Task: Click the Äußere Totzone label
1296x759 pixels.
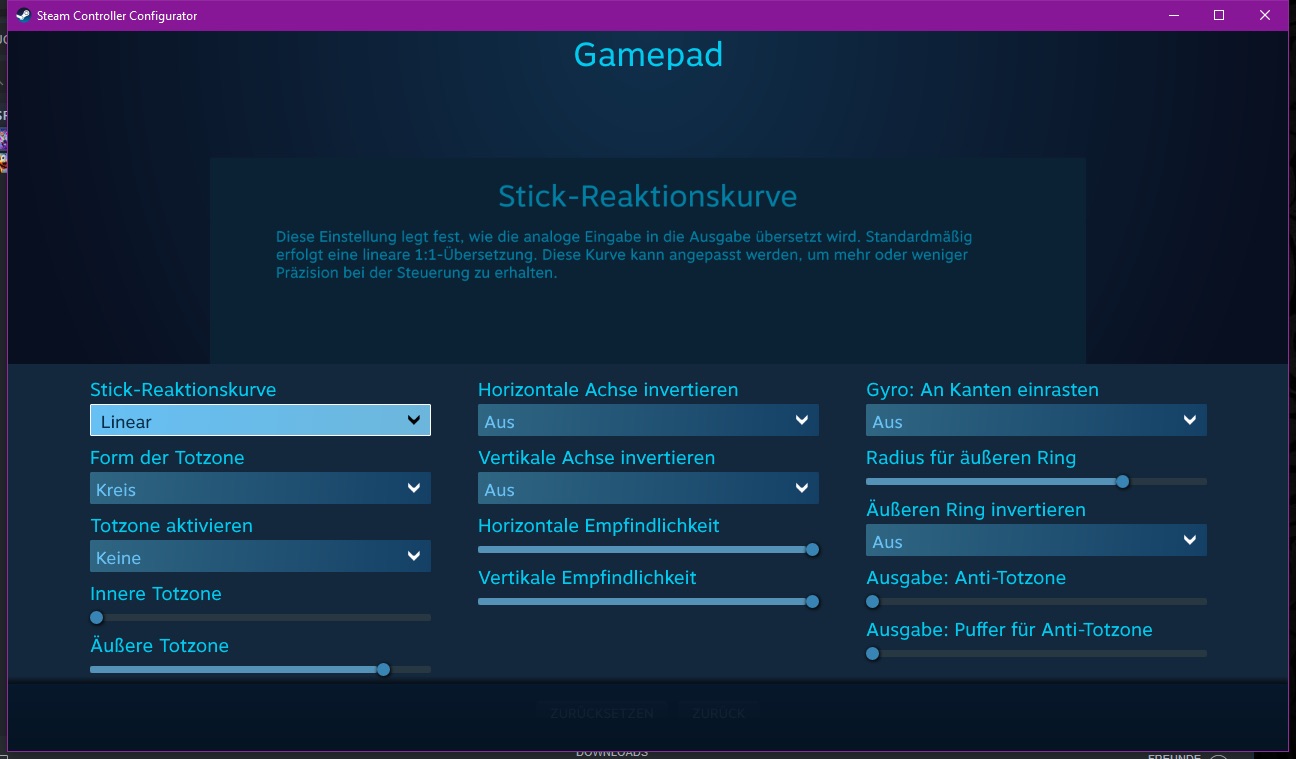Action: tap(159, 645)
